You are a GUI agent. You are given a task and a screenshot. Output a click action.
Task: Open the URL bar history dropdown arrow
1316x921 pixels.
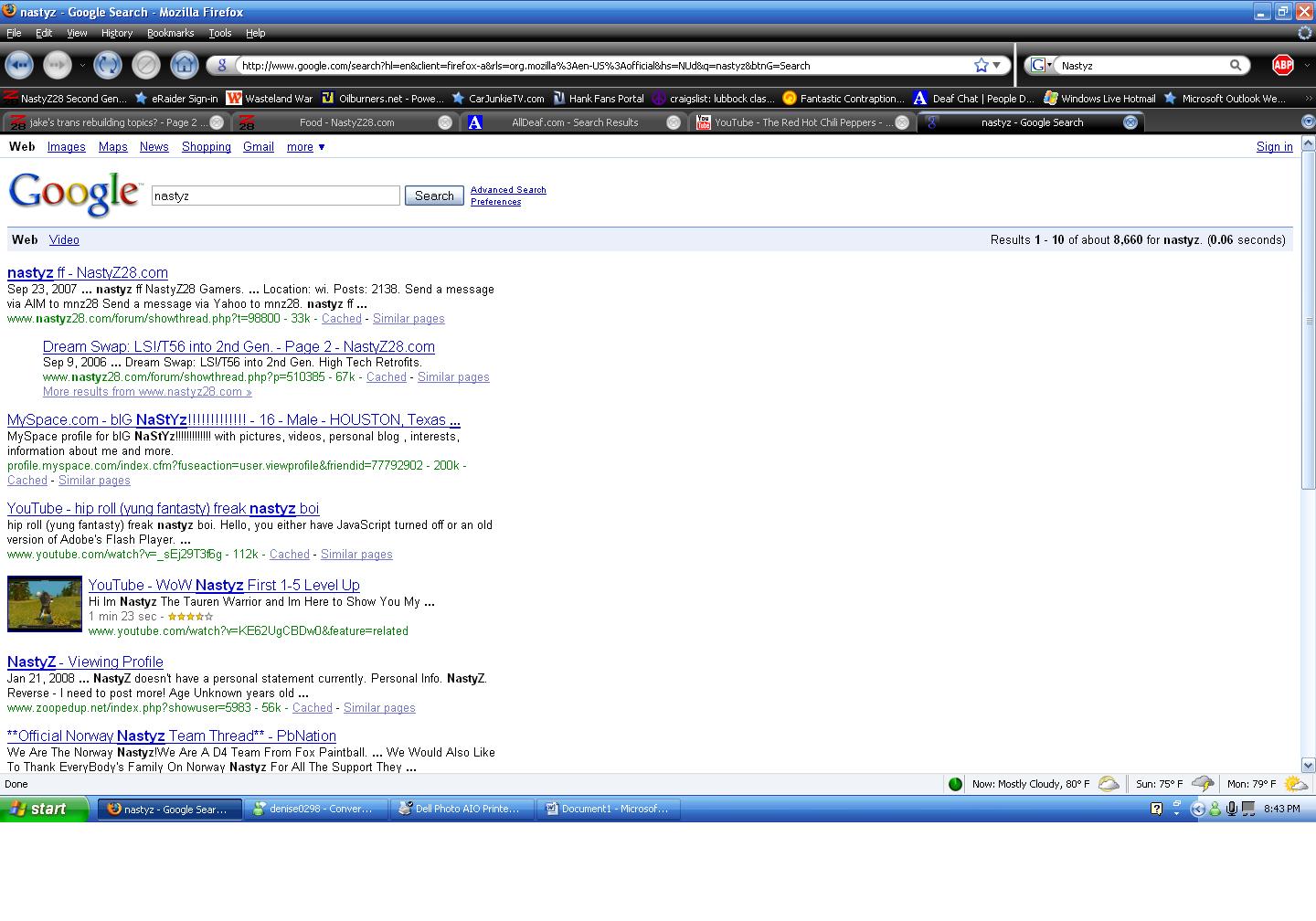coord(997,65)
